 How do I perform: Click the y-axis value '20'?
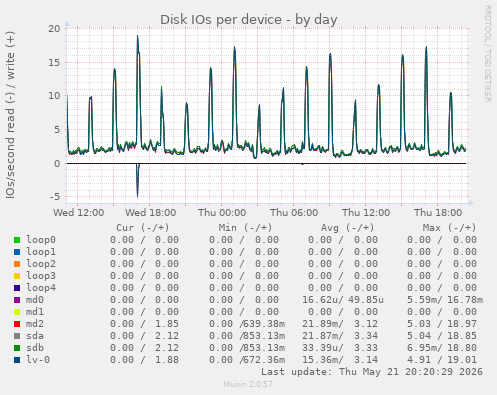[54, 29]
